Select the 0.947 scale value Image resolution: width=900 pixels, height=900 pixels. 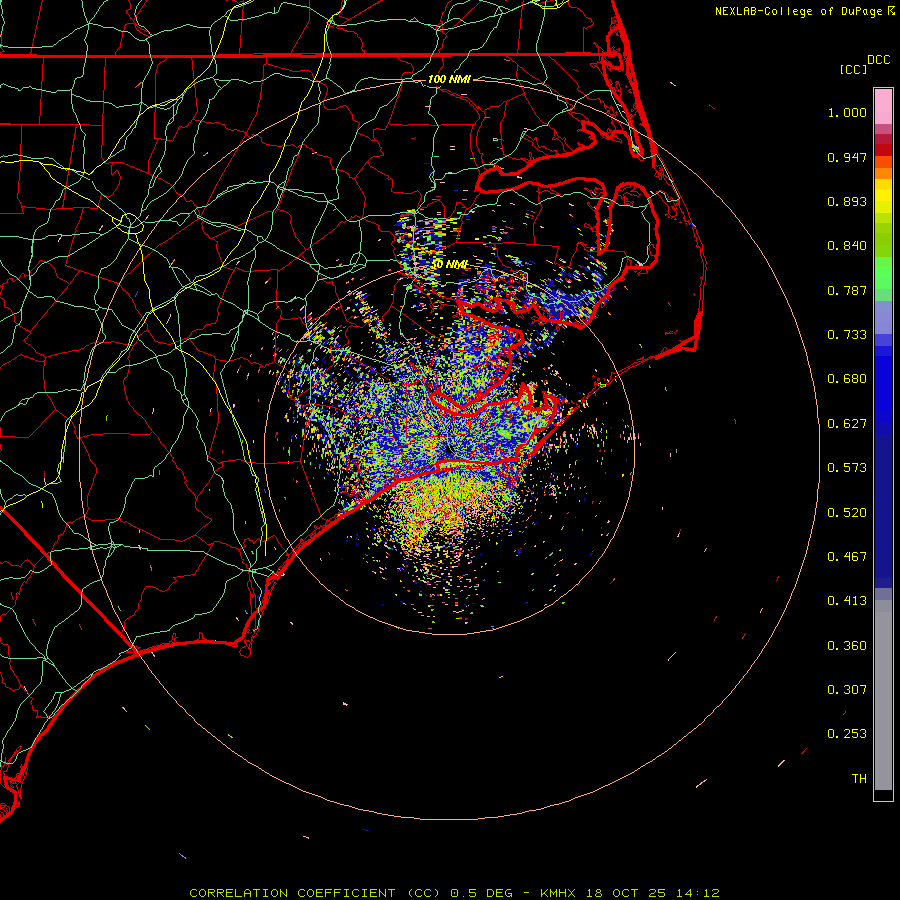point(847,157)
